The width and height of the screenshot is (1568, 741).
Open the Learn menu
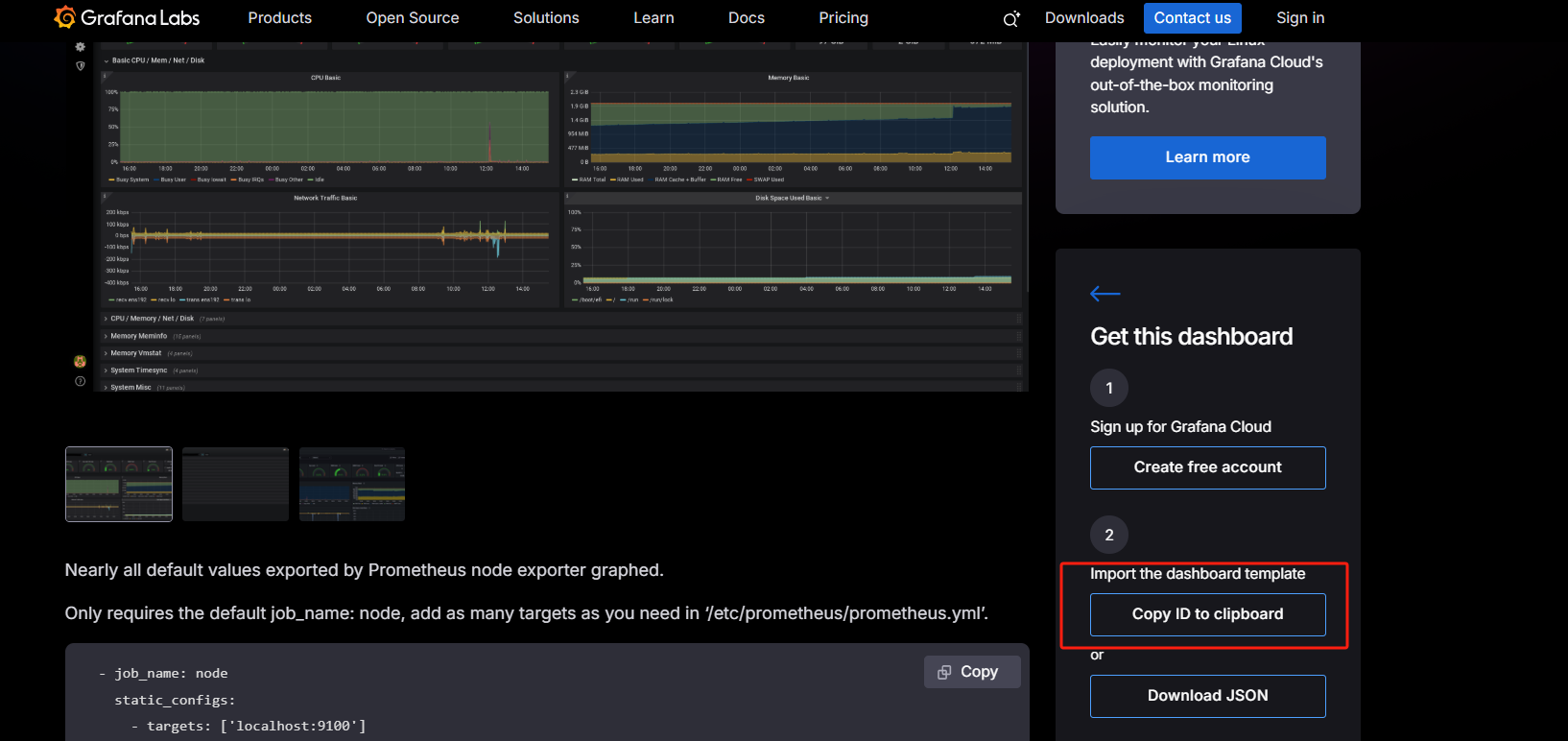[653, 17]
